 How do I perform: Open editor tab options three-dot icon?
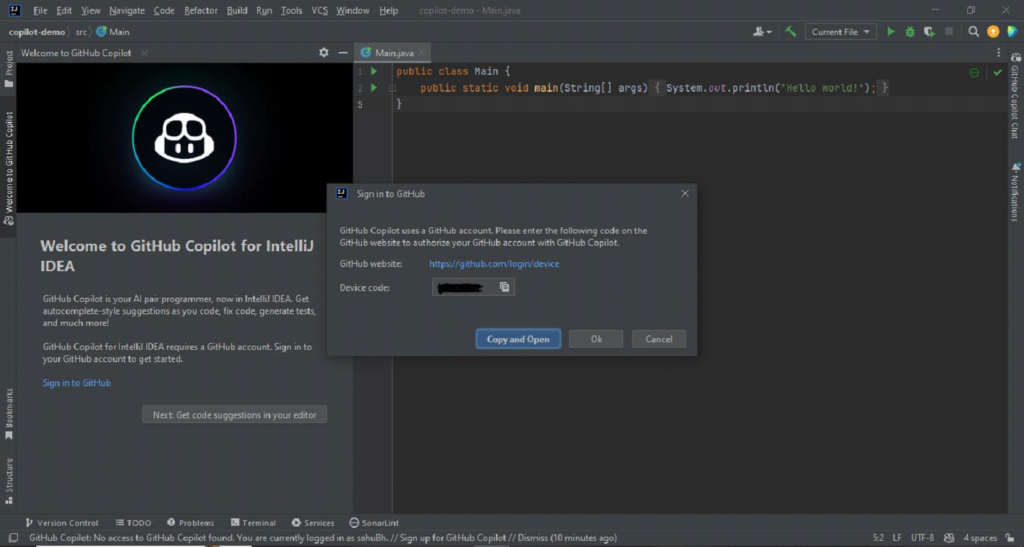[998, 52]
